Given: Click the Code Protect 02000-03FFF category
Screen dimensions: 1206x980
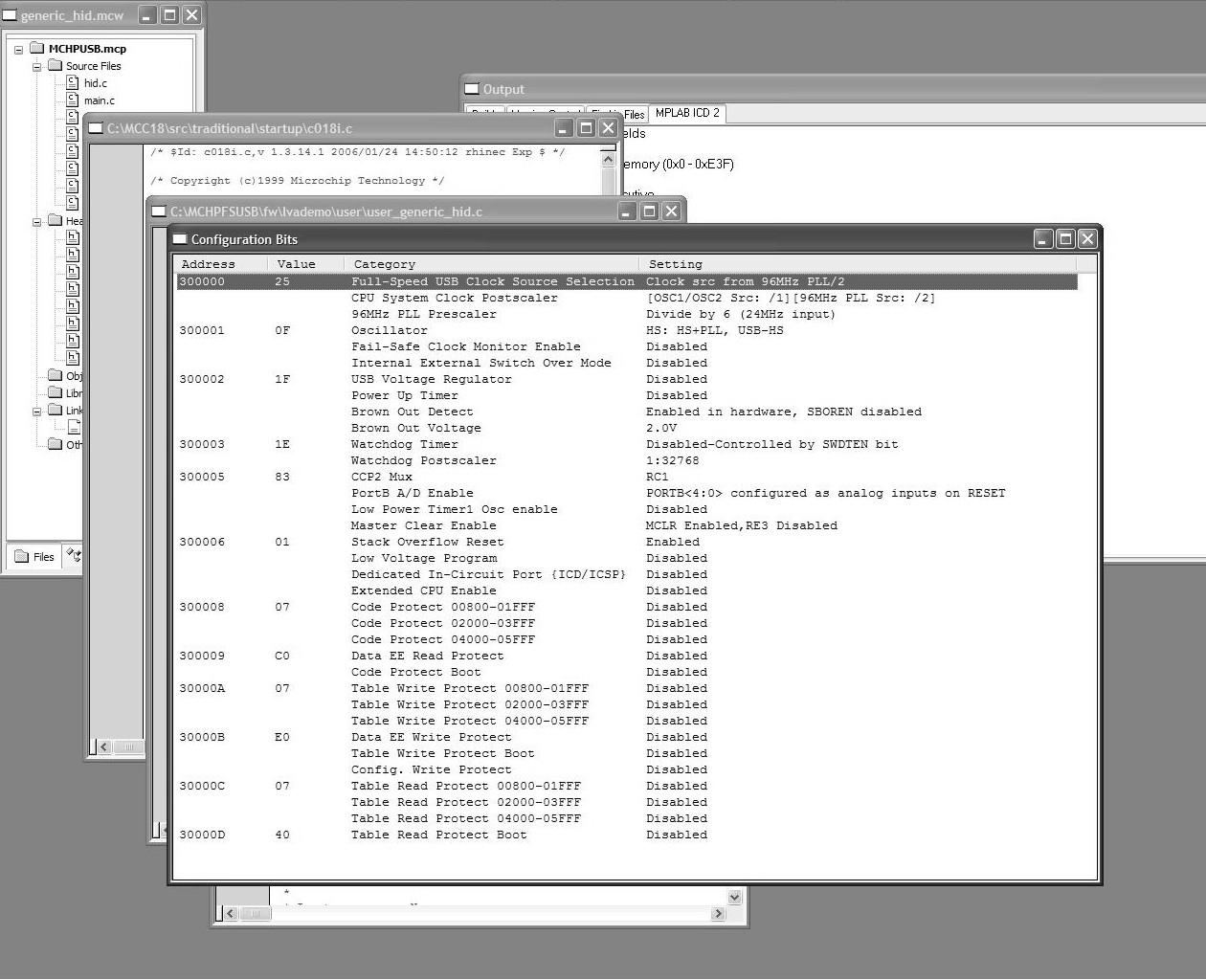Looking at the screenshot, I should (x=442, y=623).
